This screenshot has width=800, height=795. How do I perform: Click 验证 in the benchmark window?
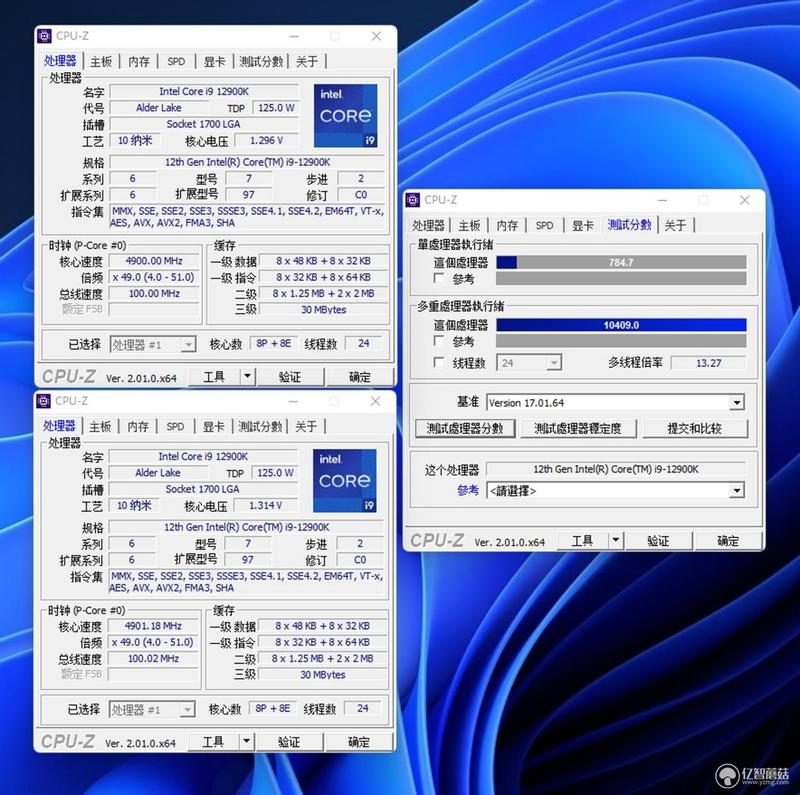point(658,540)
